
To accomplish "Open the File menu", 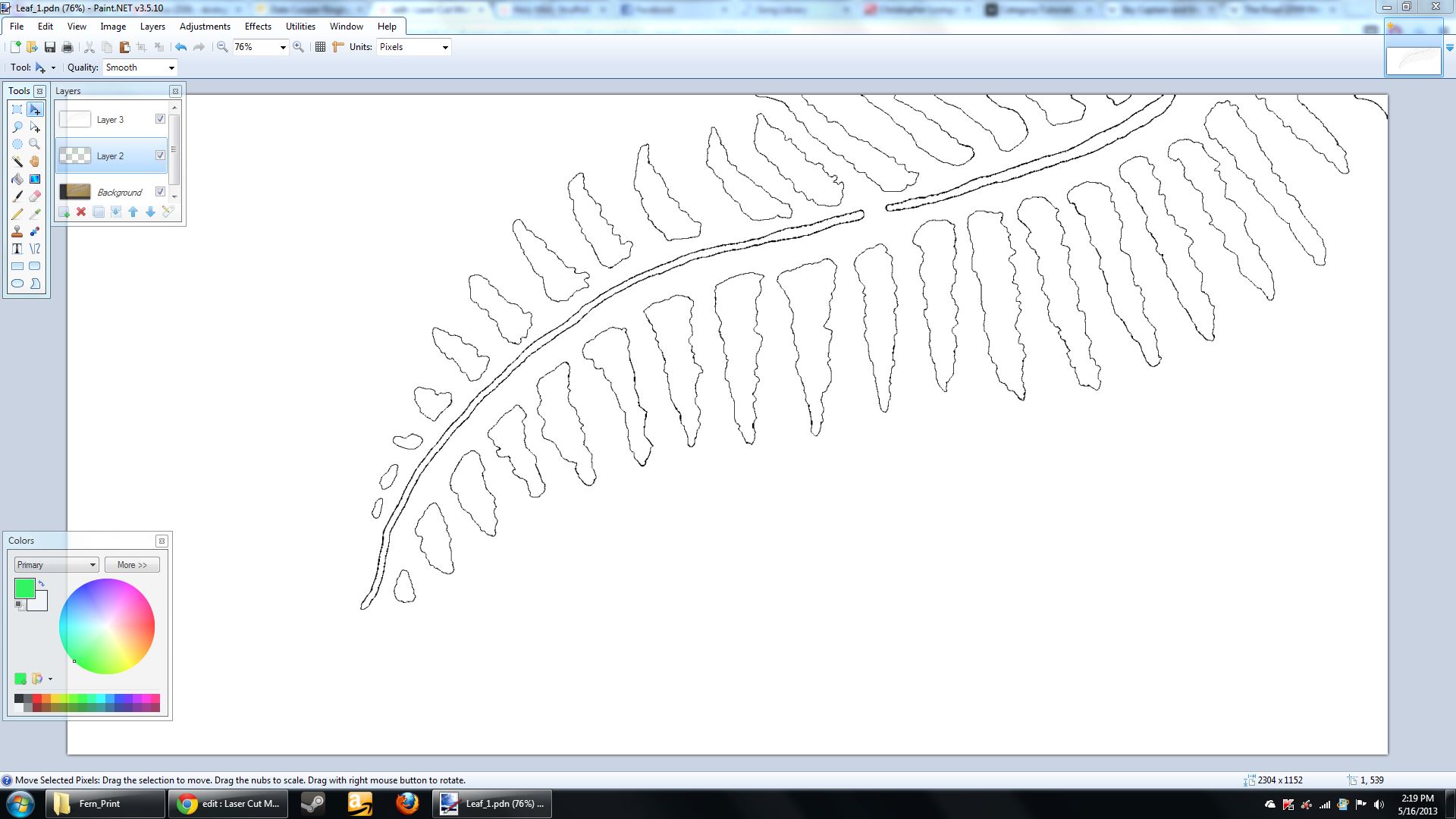I will tap(17, 27).
